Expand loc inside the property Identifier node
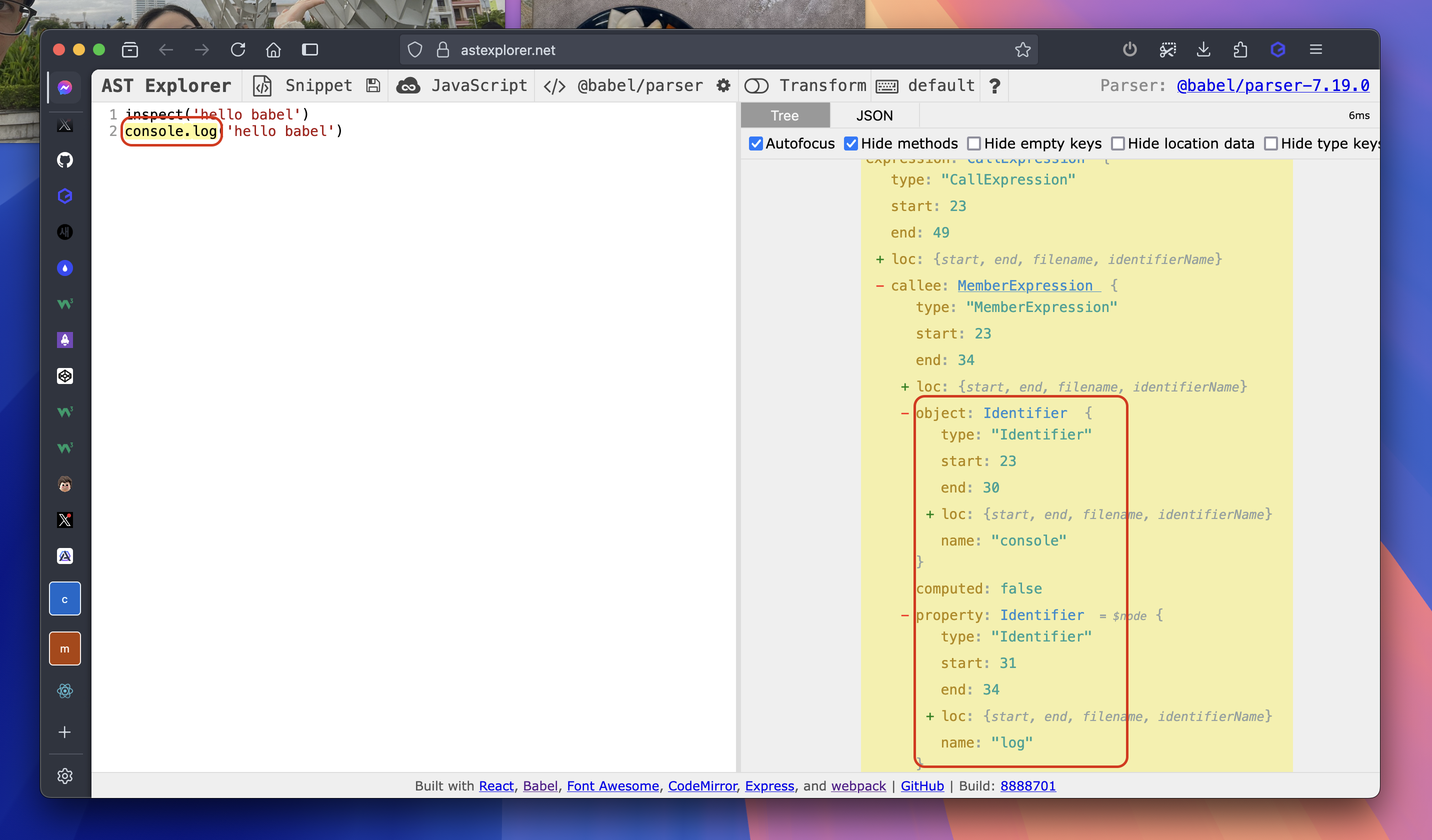The width and height of the screenshot is (1432, 840). [x=929, y=716]
